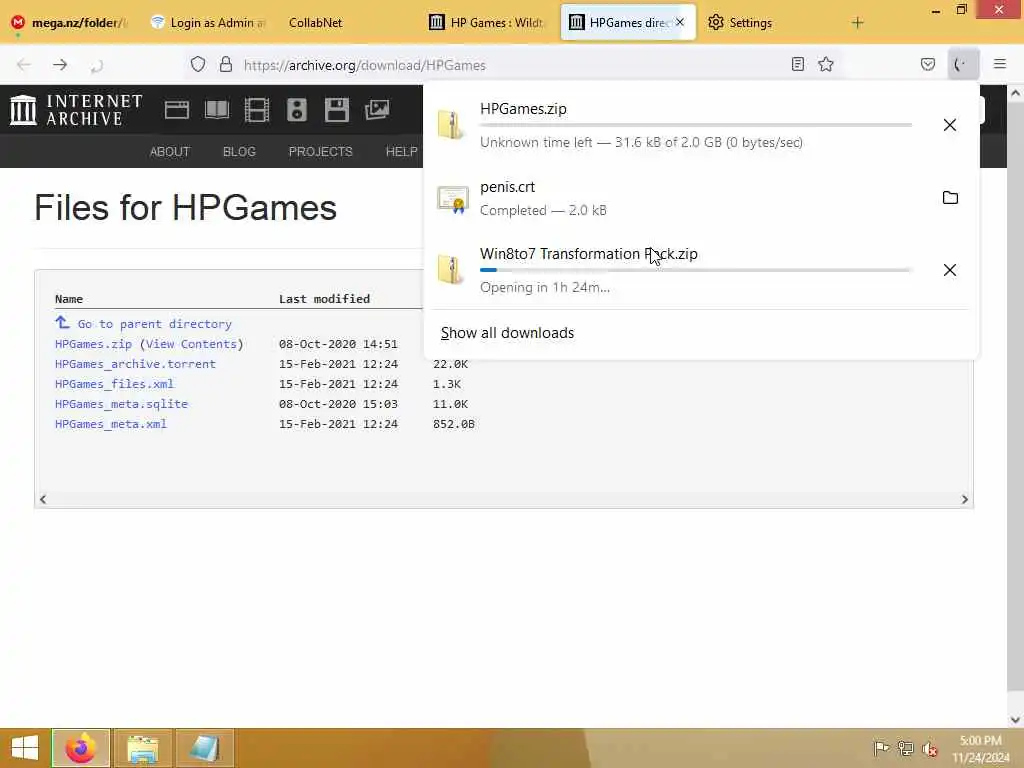Toggle the Firefox downloads panel button
1024x768 pixels.
963,64
